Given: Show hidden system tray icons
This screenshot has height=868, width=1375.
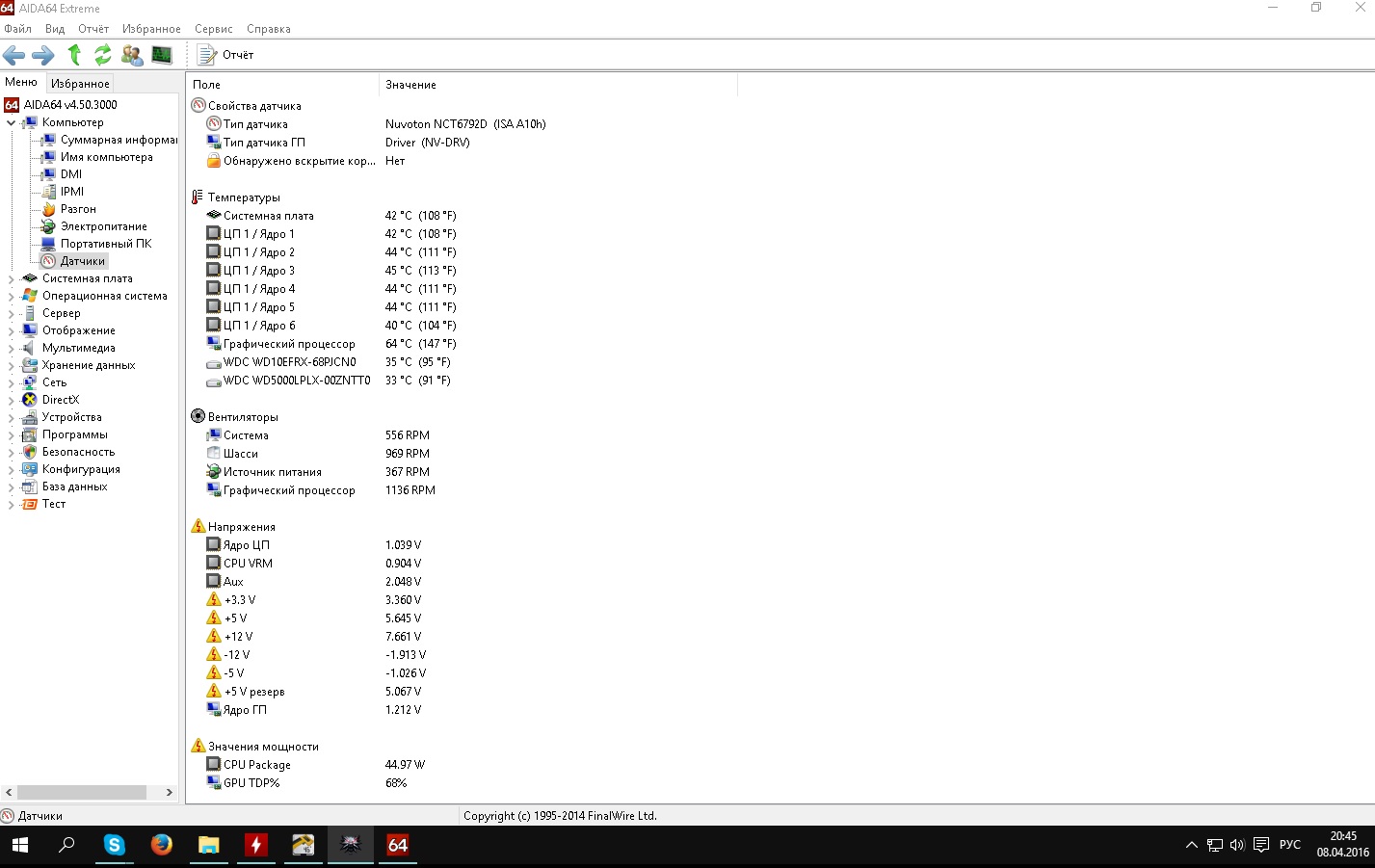Looking at the screenshot, I should click(x=1192, y=846).
